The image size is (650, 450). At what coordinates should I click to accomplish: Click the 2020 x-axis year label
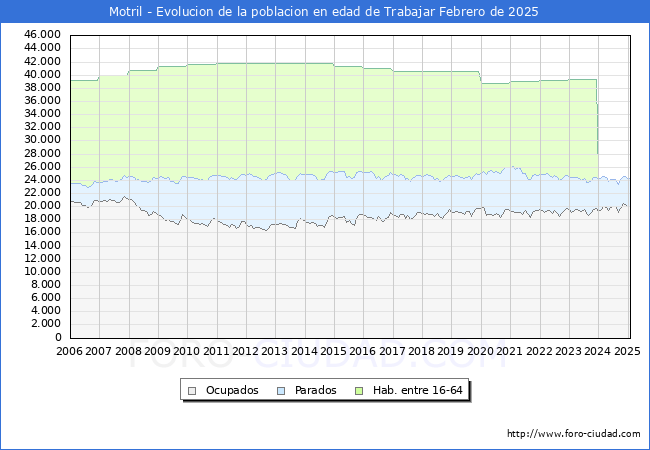480,351
